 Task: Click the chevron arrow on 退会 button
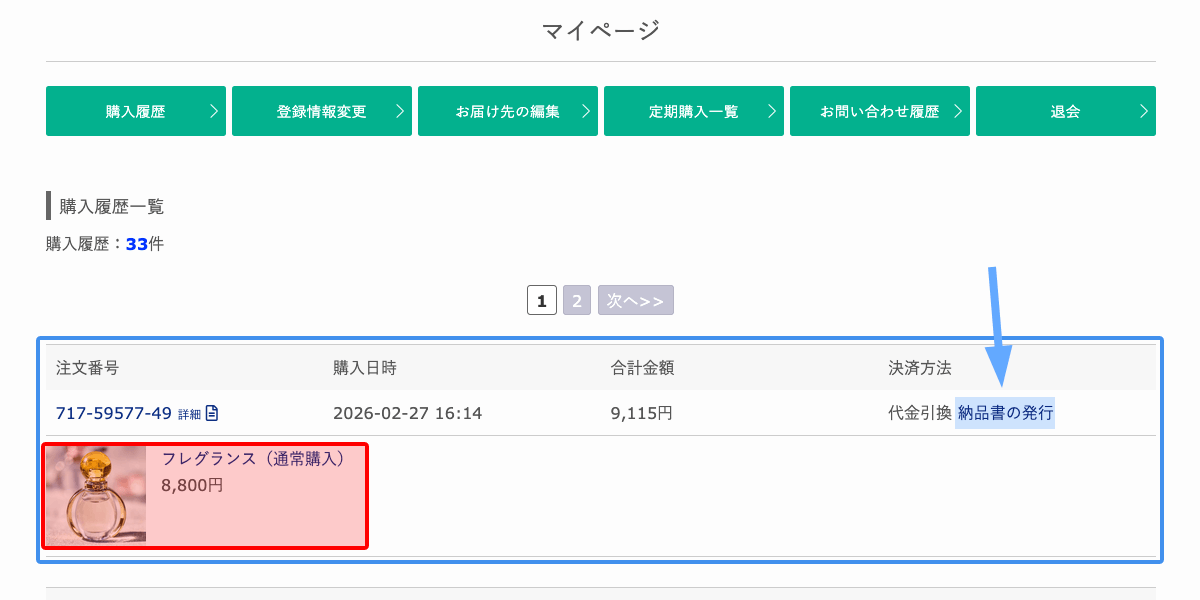[x=1144, y=112]
